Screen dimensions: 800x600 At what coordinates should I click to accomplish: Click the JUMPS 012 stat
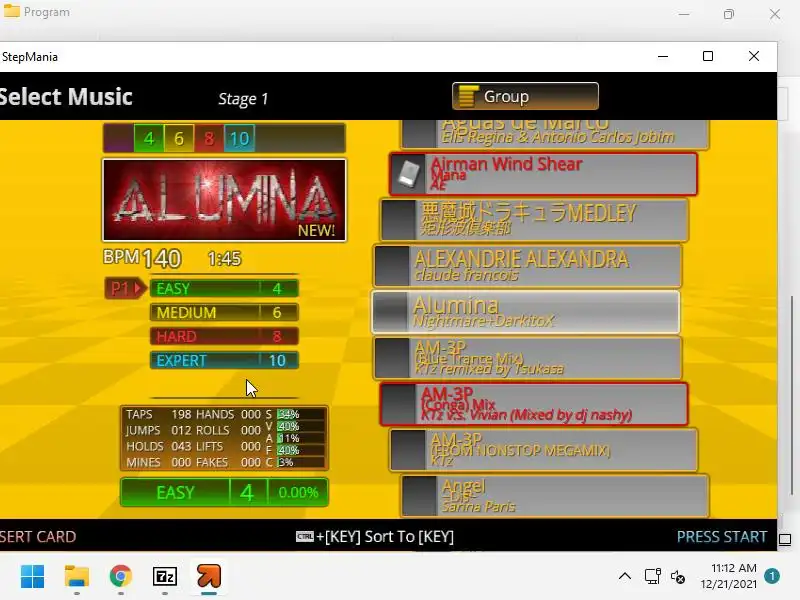click(x=159, y=431)
